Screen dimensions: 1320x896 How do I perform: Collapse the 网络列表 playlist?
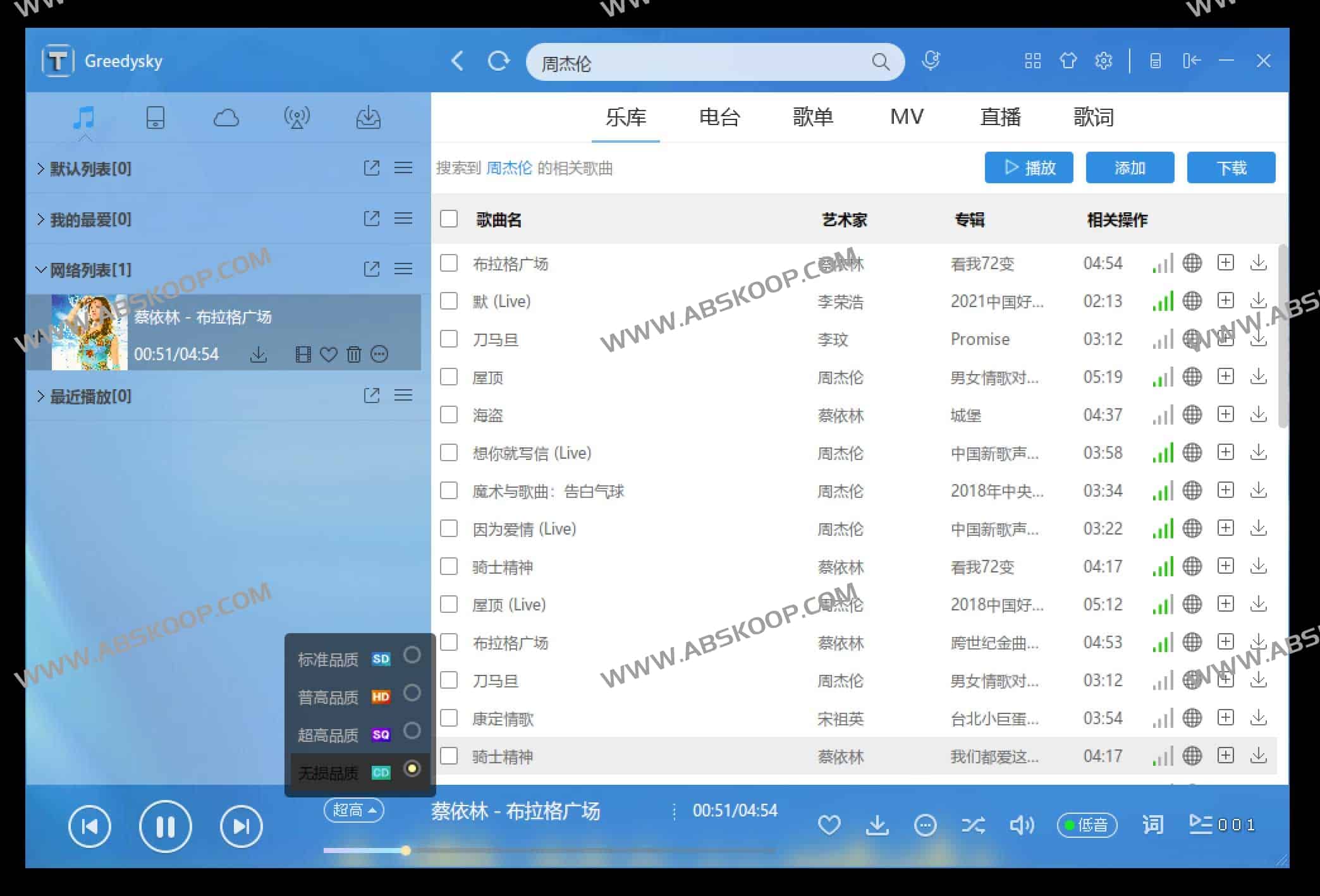coord(40,269)
